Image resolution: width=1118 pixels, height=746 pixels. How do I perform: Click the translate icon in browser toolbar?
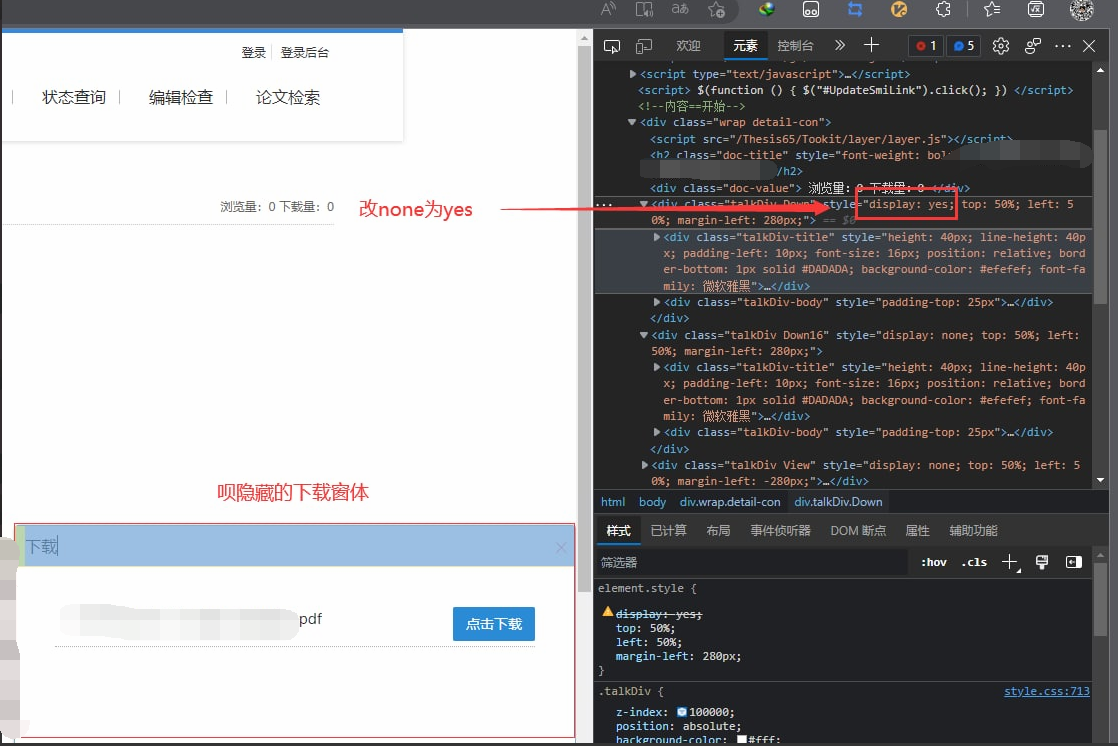(680, 9)
